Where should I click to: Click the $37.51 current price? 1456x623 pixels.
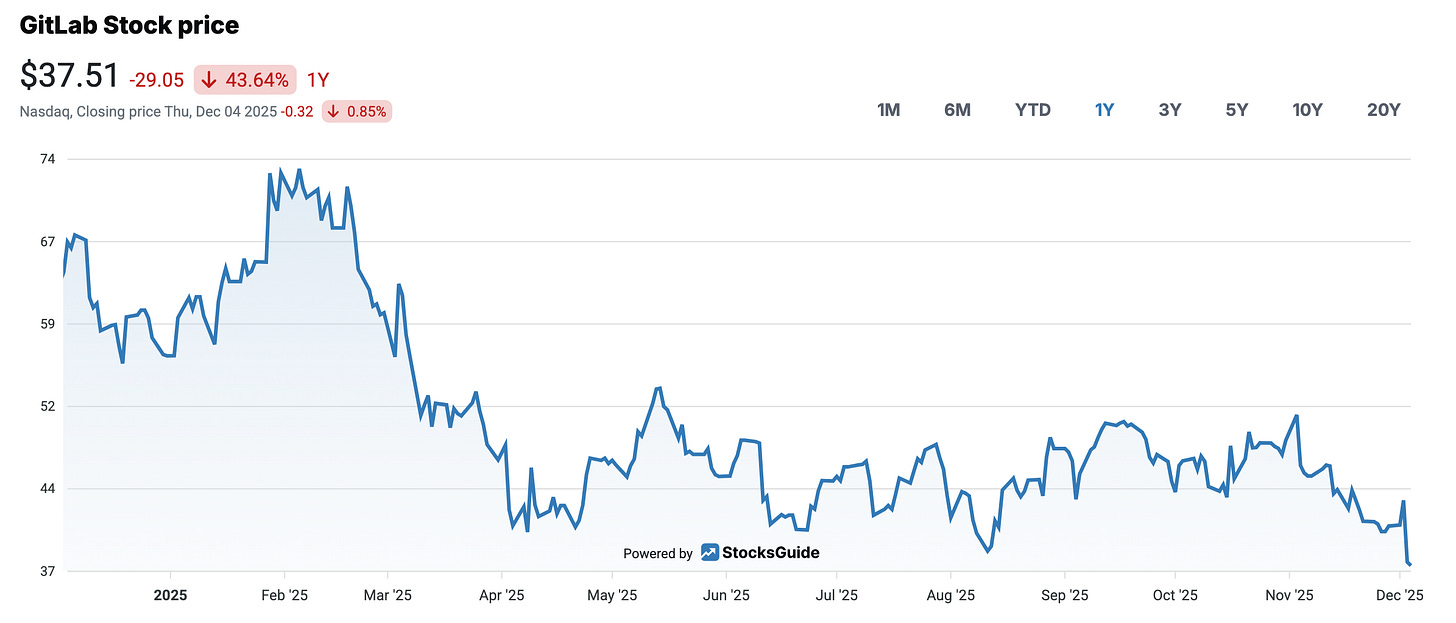pyautogui.click(x=70, y=75)
